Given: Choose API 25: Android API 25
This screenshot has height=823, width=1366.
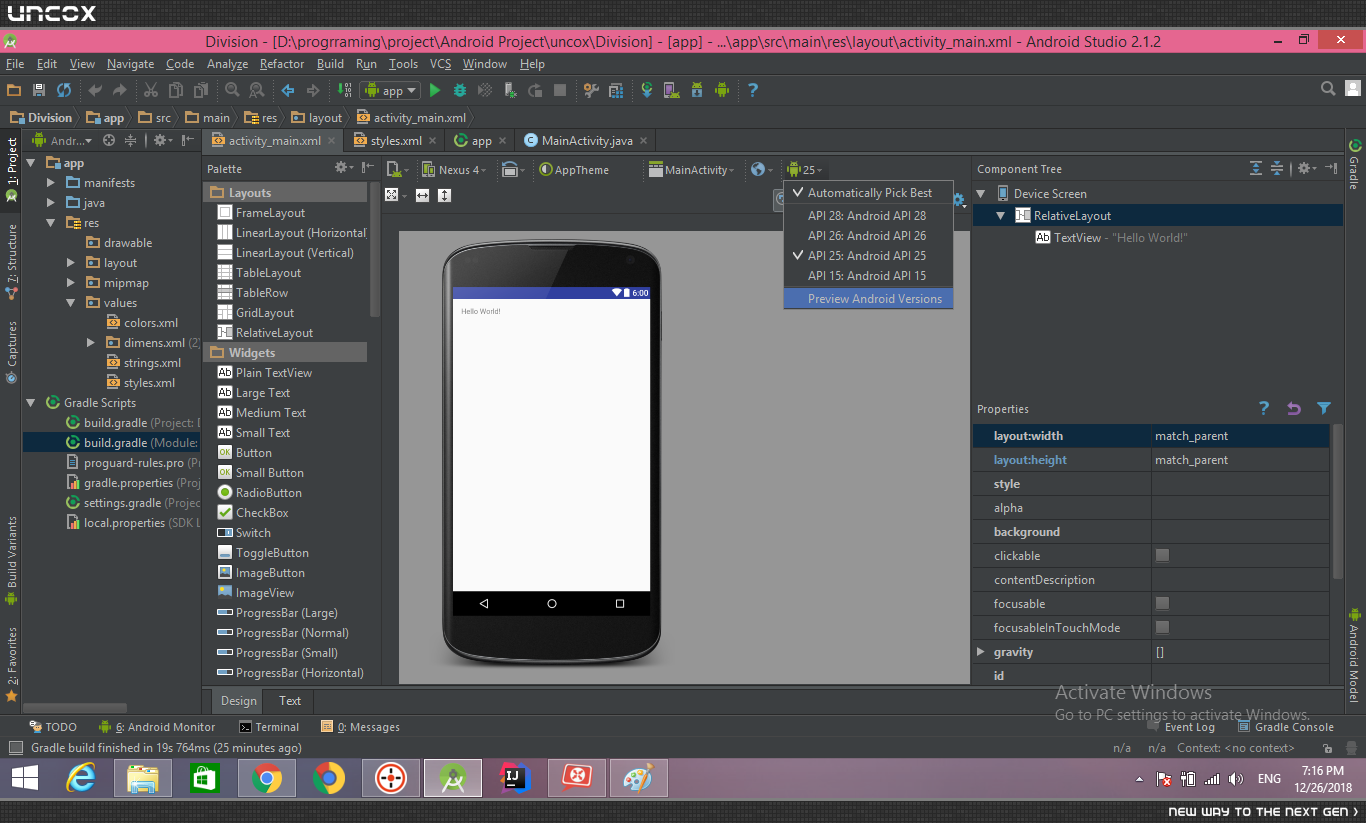Looking at the screenshot, I should click(868, 255).
